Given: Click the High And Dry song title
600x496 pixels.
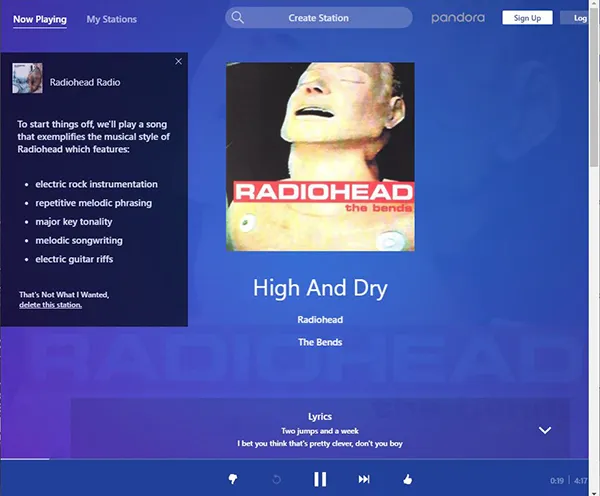Looking at the screenshot, I should (x=320, y=288).
